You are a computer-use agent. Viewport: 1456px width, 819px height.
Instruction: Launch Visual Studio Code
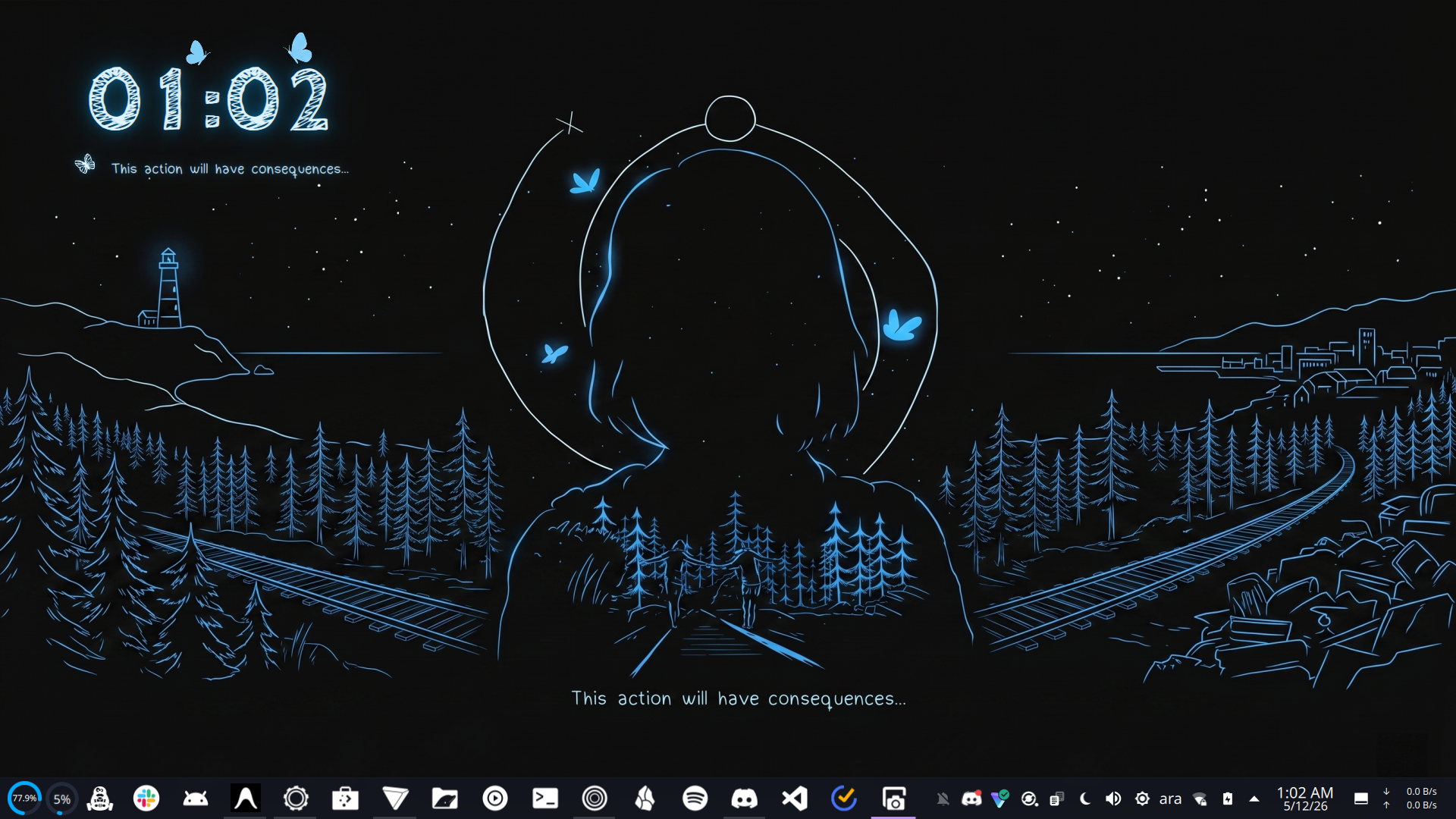(x=795, y=799)
